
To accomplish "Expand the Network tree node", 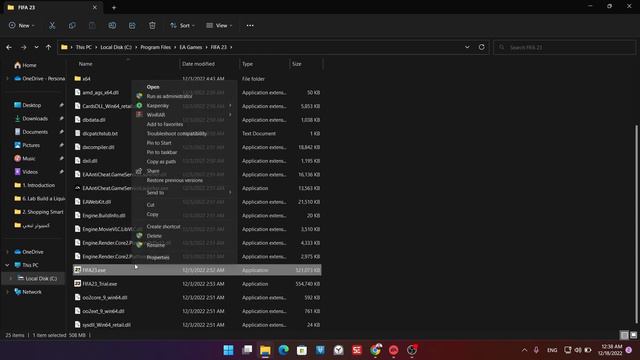I will [7, 292].
